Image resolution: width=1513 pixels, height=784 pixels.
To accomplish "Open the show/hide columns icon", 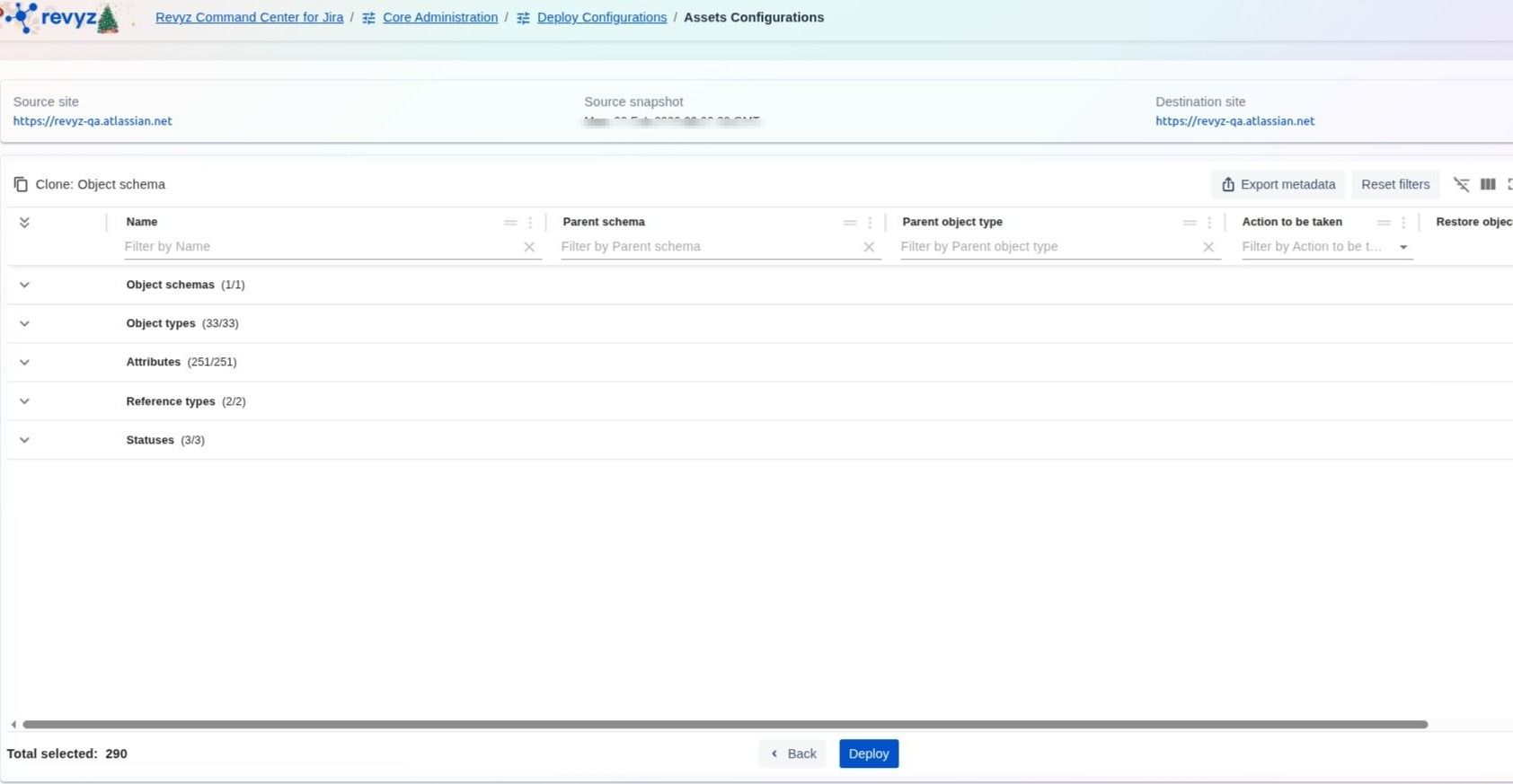I will click(1488, 184).
